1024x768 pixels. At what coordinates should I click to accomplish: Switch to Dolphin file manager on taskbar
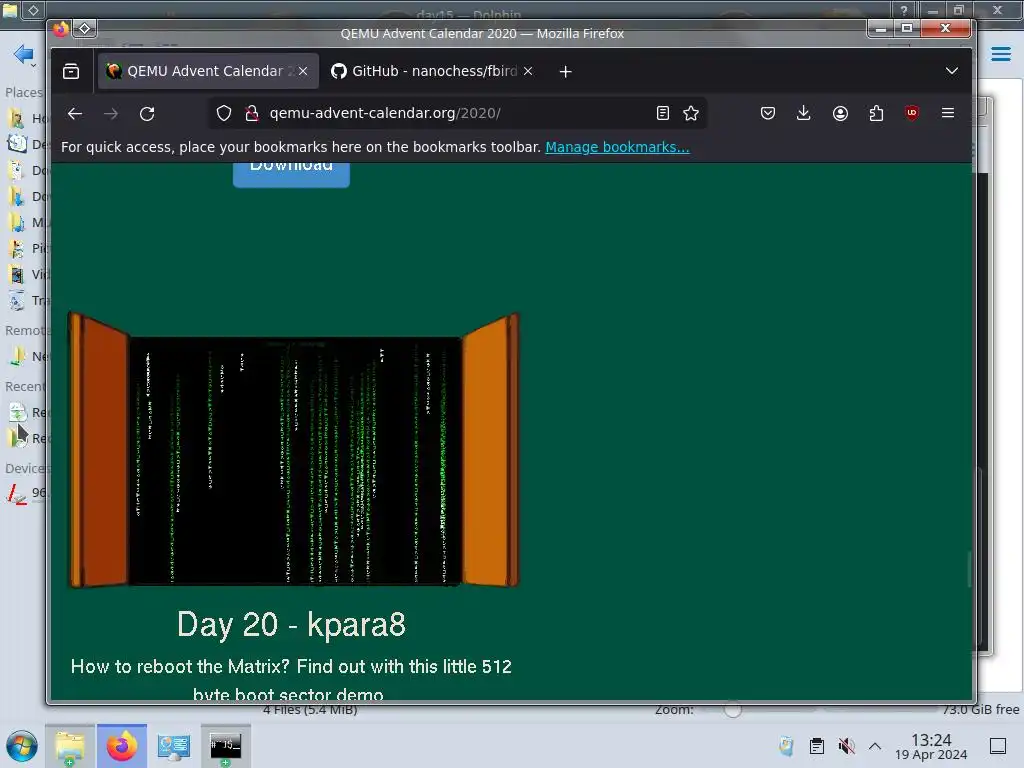(71, 746)
